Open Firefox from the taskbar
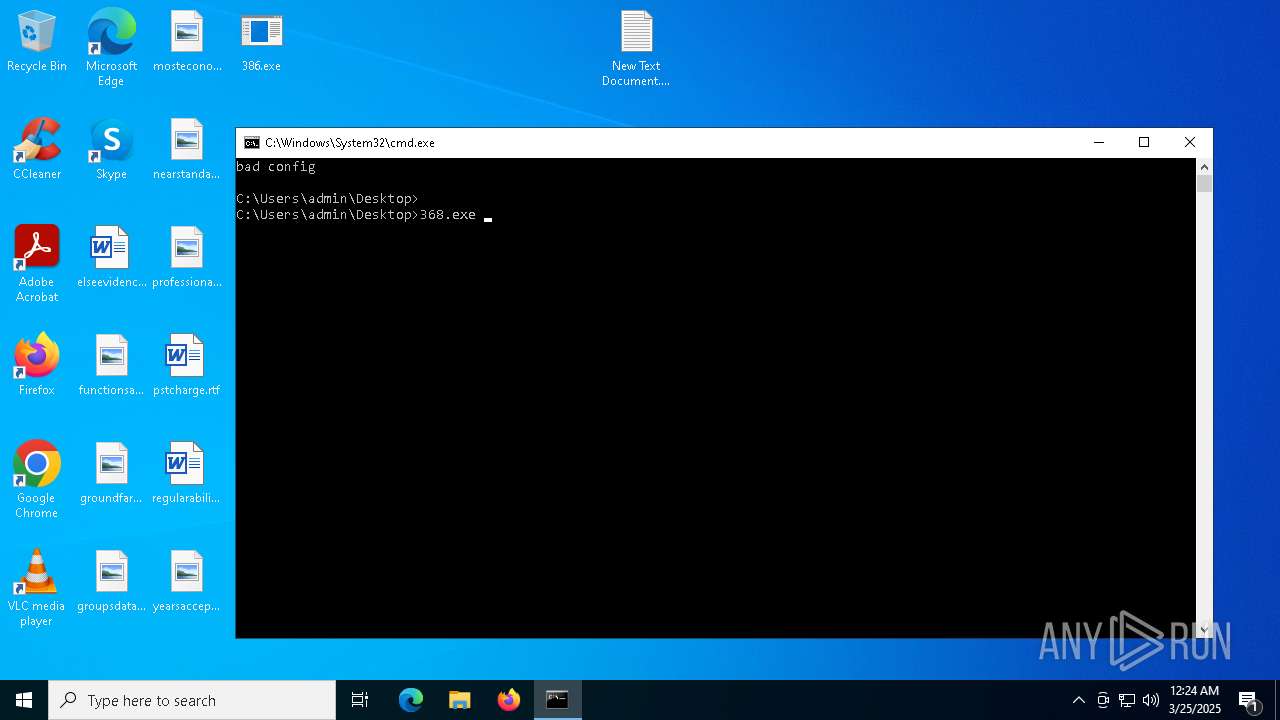The image size is (1280, 720). click(x=509, y=700)
